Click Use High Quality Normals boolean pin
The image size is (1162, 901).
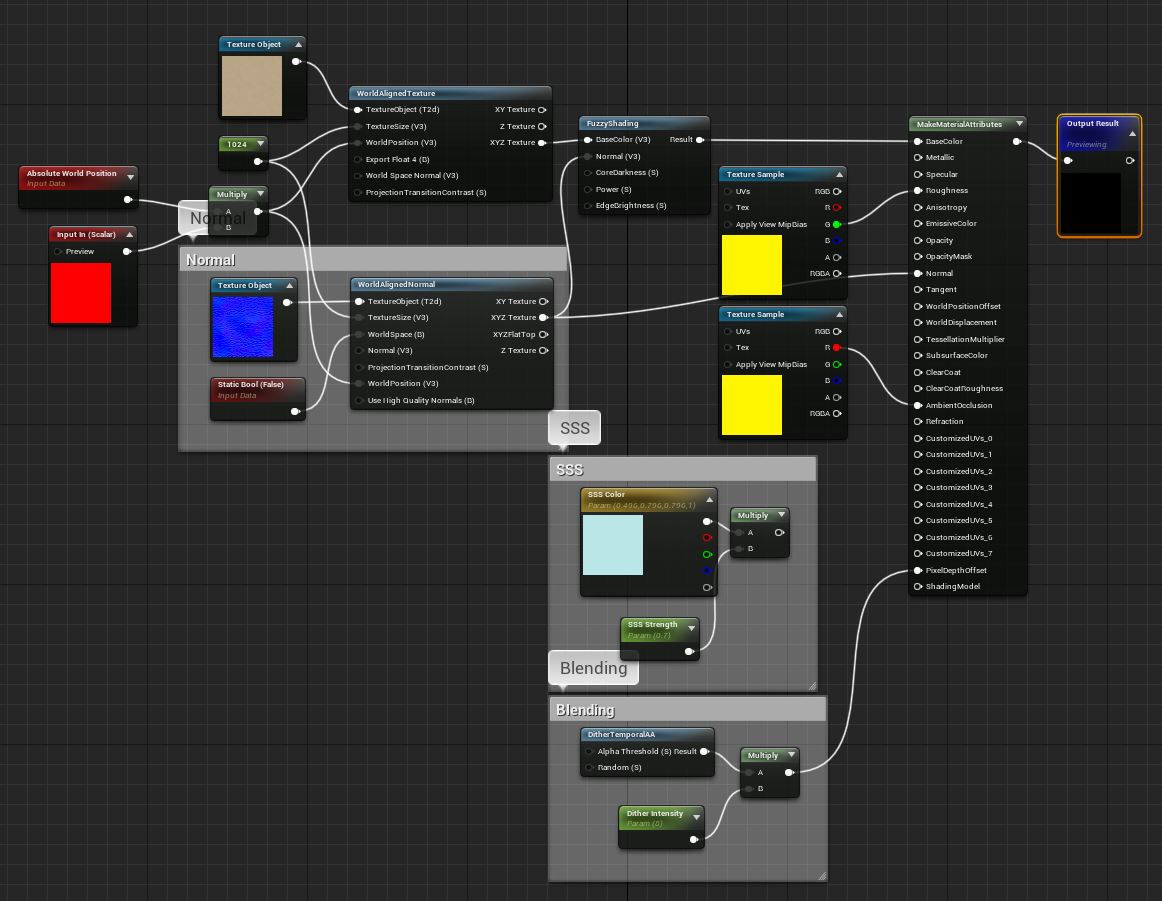click(x=359, y=400)
